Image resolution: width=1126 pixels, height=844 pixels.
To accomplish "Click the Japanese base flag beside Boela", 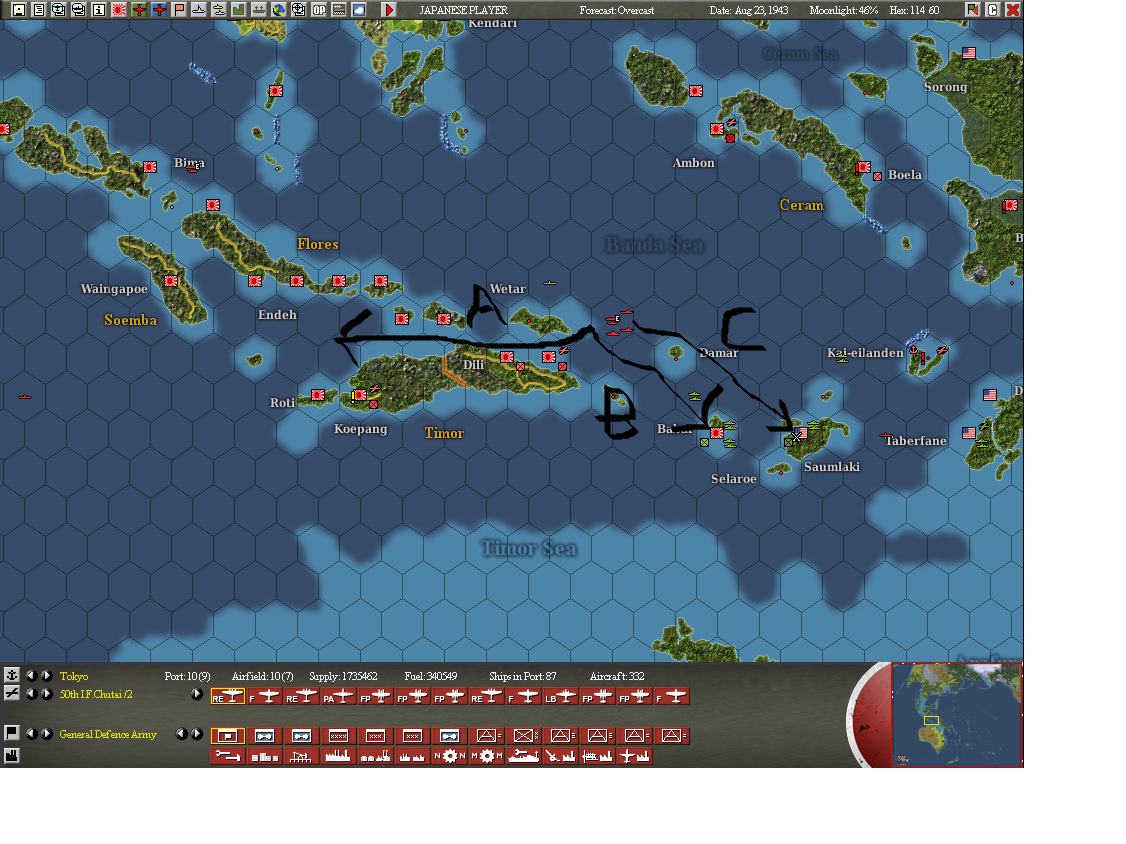I will tap(864, 167).
